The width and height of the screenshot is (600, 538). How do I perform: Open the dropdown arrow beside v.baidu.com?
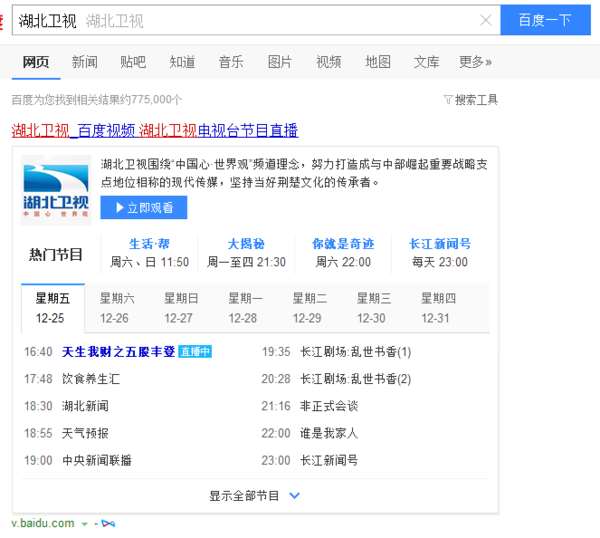(x=84, y=524)
